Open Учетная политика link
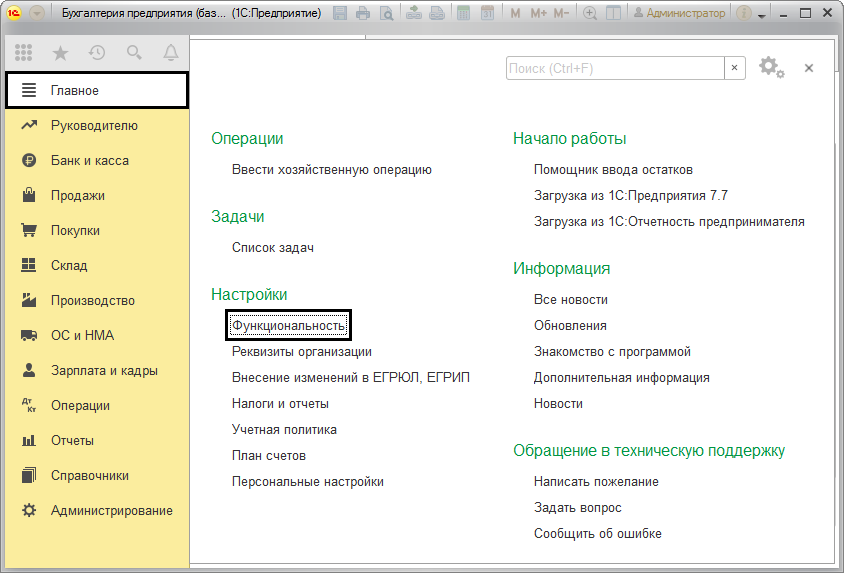This screenshot has width=844, height=573. [x=284, y=430]
